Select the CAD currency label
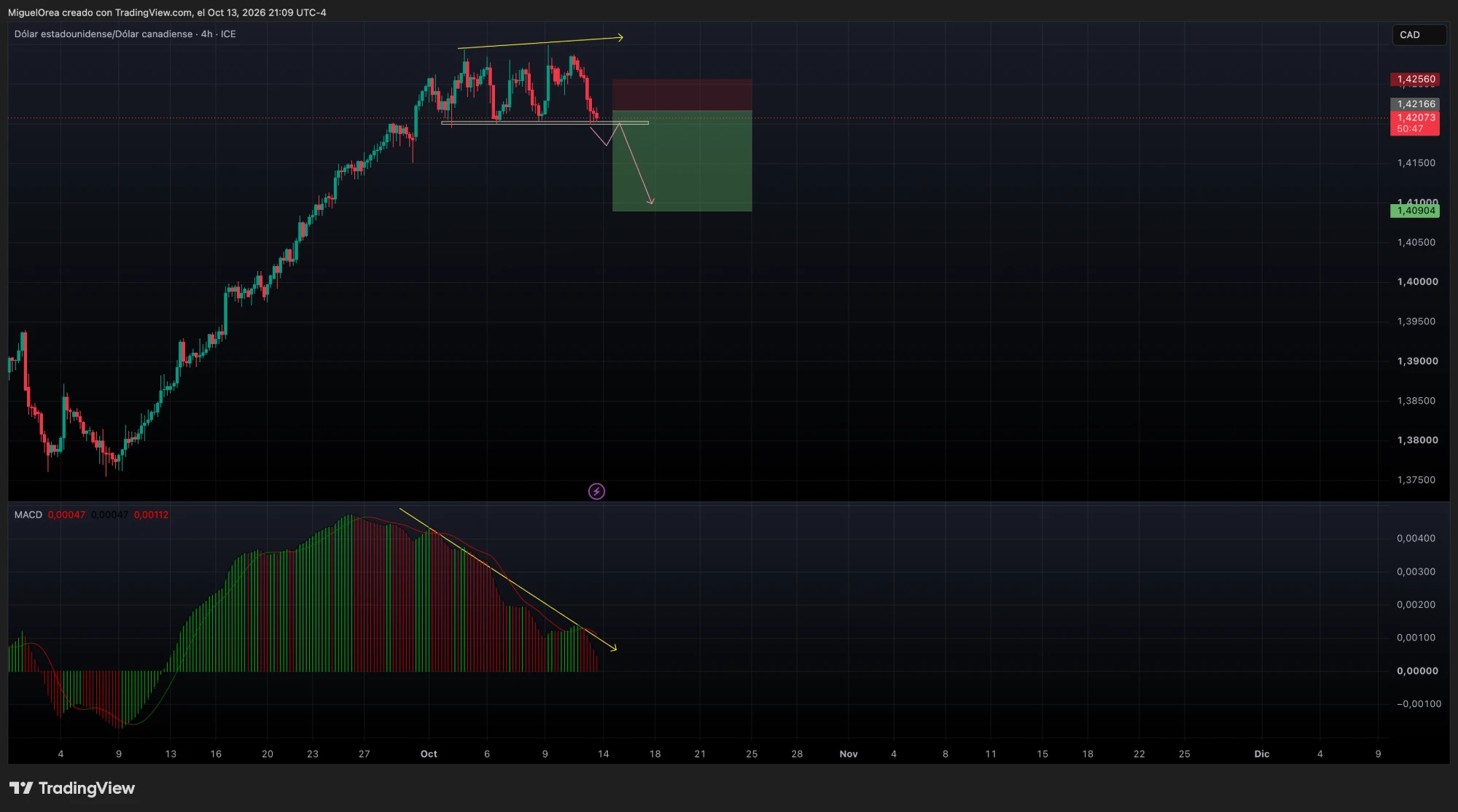Viewport: 1458px width, 812px height. pos(1419,34)
